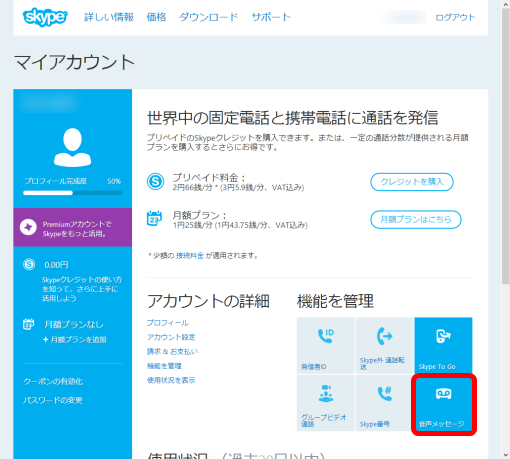Open the 発信者ID feature tile

(326, 345)
